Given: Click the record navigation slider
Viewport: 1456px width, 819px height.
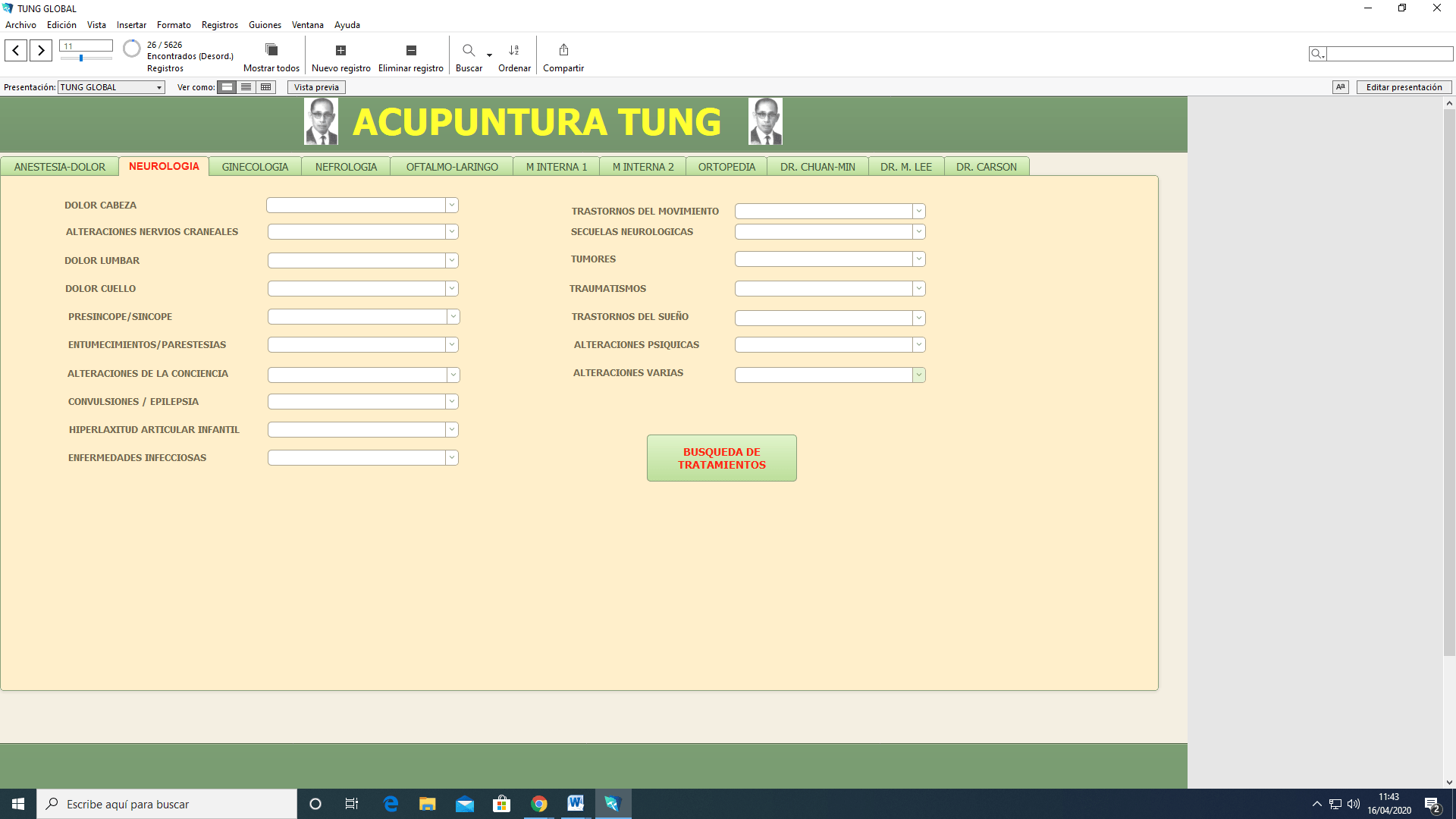Looking at the screenshot, I should click(82, 58).
